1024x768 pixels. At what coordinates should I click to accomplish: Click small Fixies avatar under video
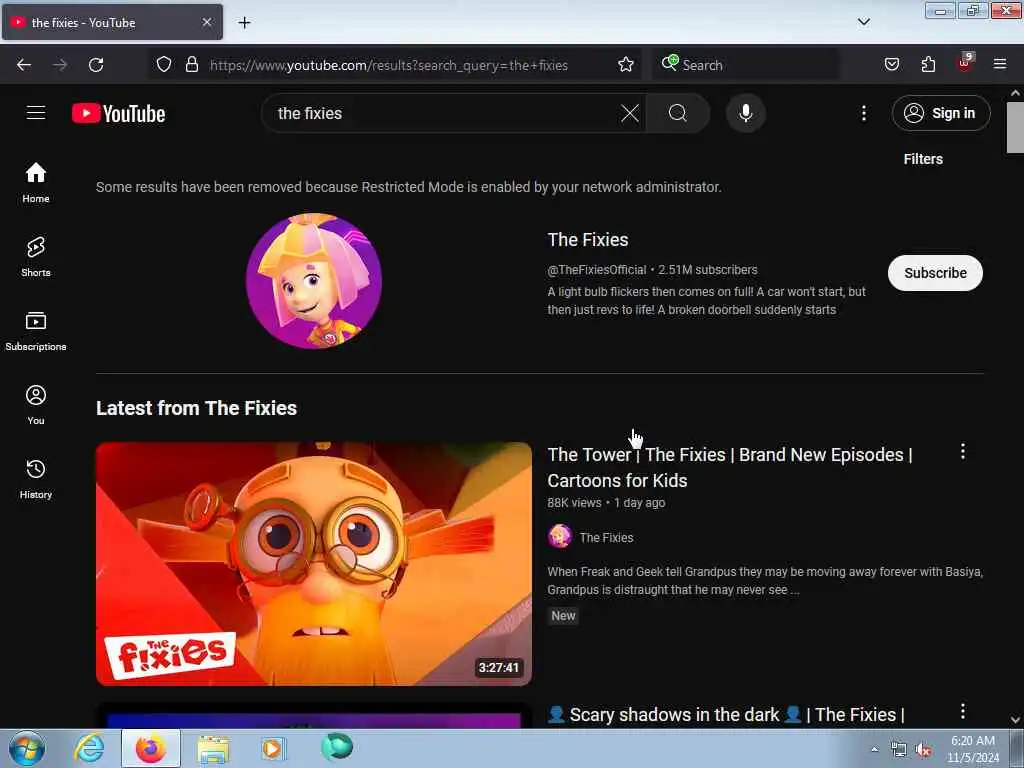pyautogui.click(x=560, y=537)
